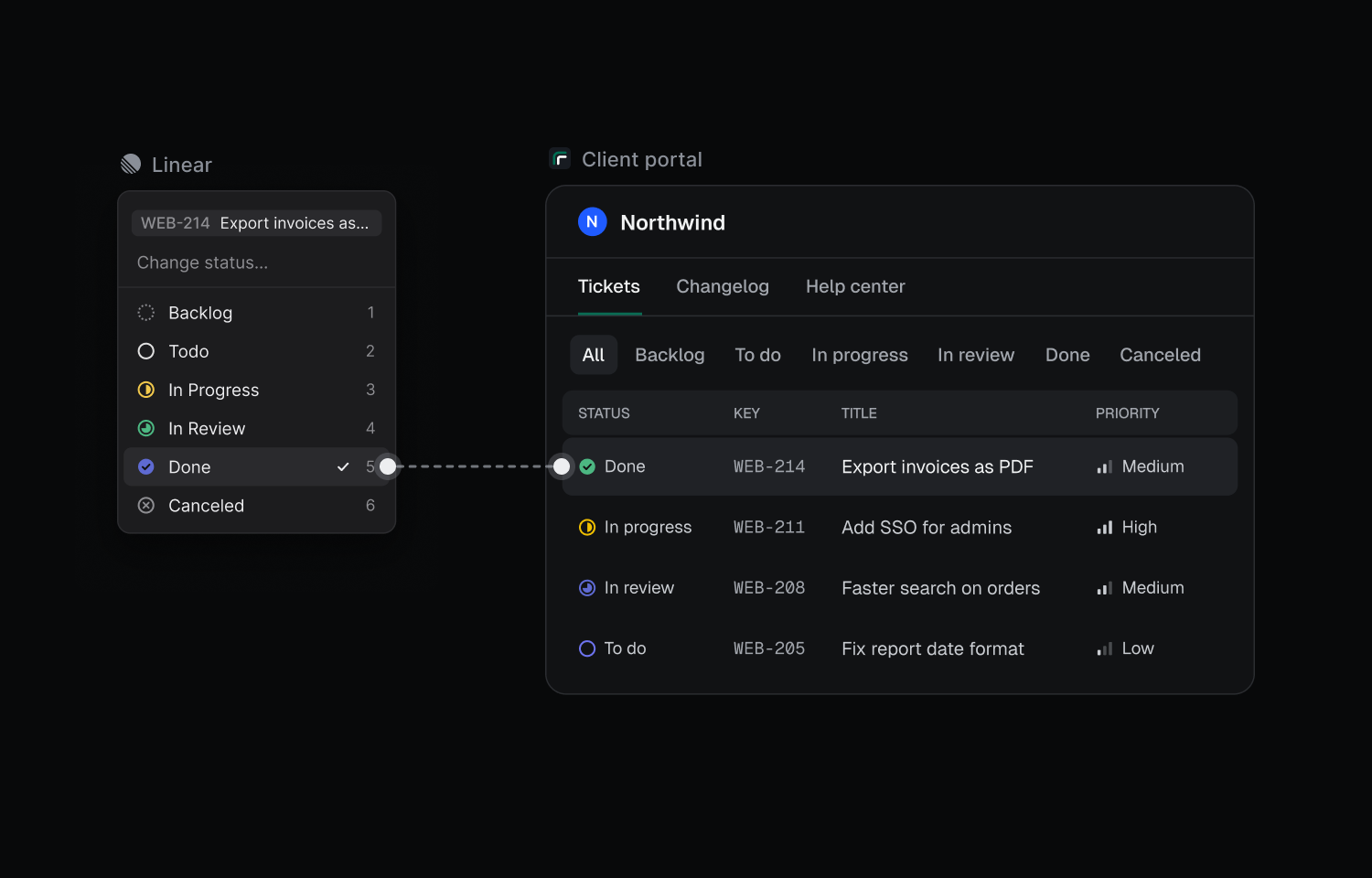Click the PRIORITY column header
The width and height of the screenshot is (1372, 878).
pos(1128,413)
